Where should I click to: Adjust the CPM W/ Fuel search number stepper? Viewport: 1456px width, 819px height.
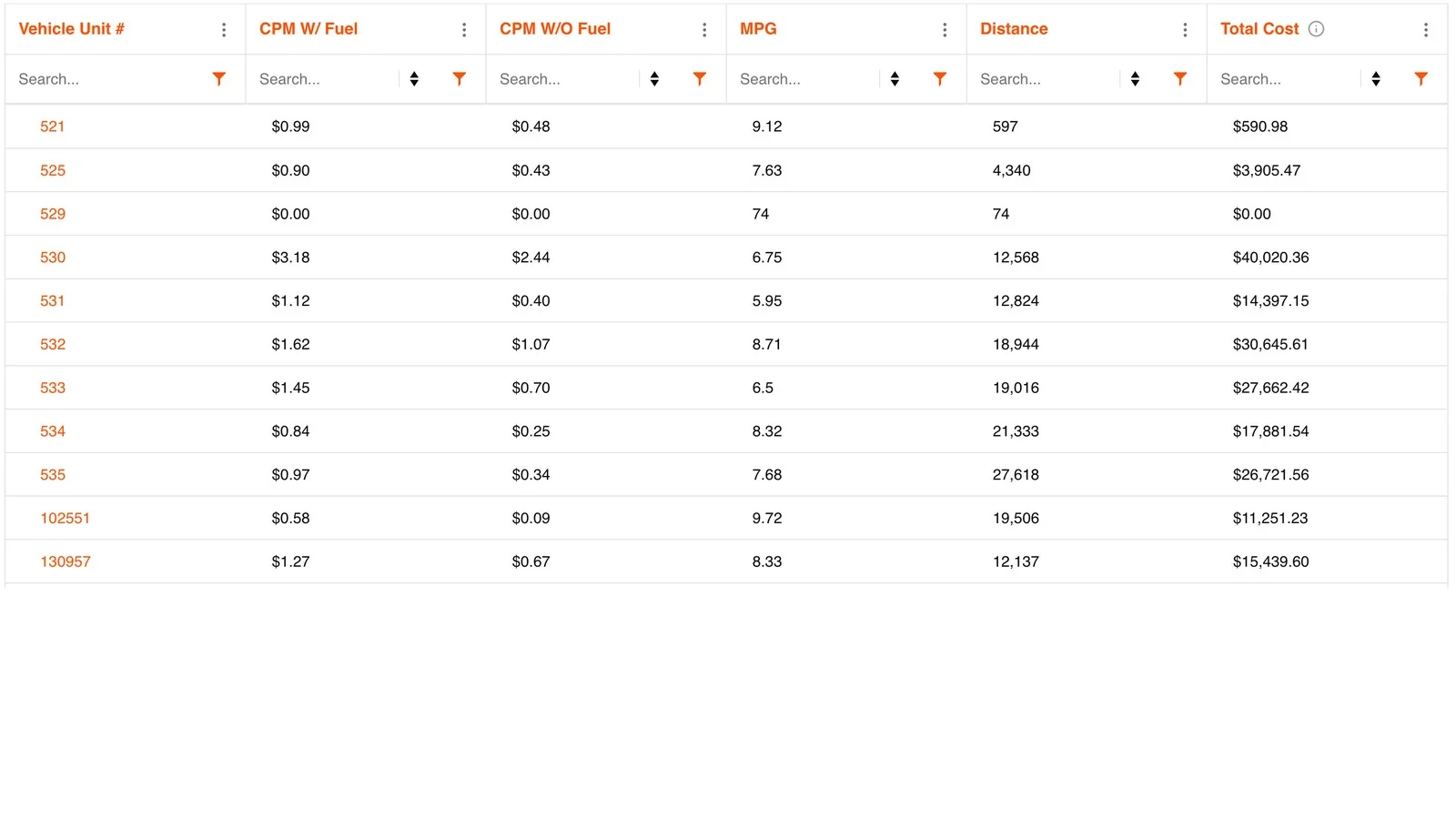[x=414, y=79]
